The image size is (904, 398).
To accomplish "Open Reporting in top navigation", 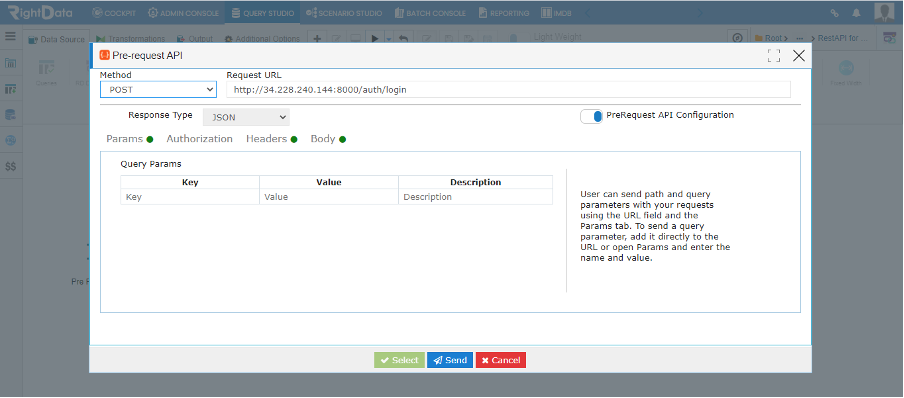I will click(504, 13).
